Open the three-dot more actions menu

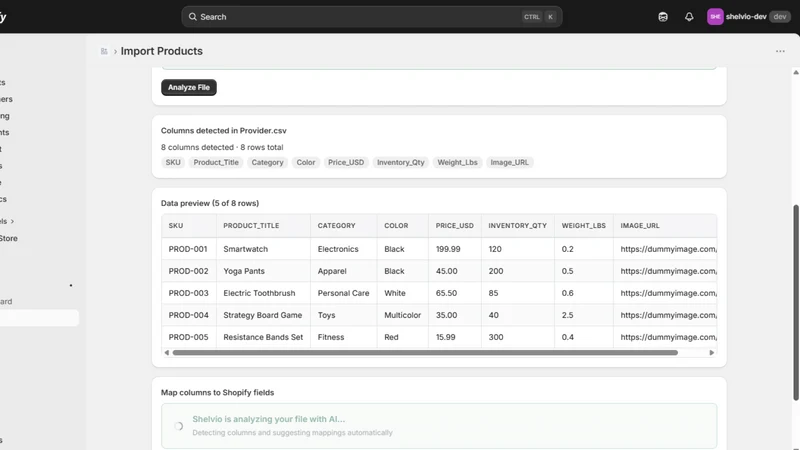point(780,51)
